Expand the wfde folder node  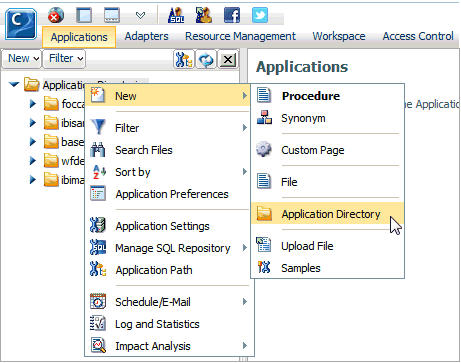[x=33, y=161]
